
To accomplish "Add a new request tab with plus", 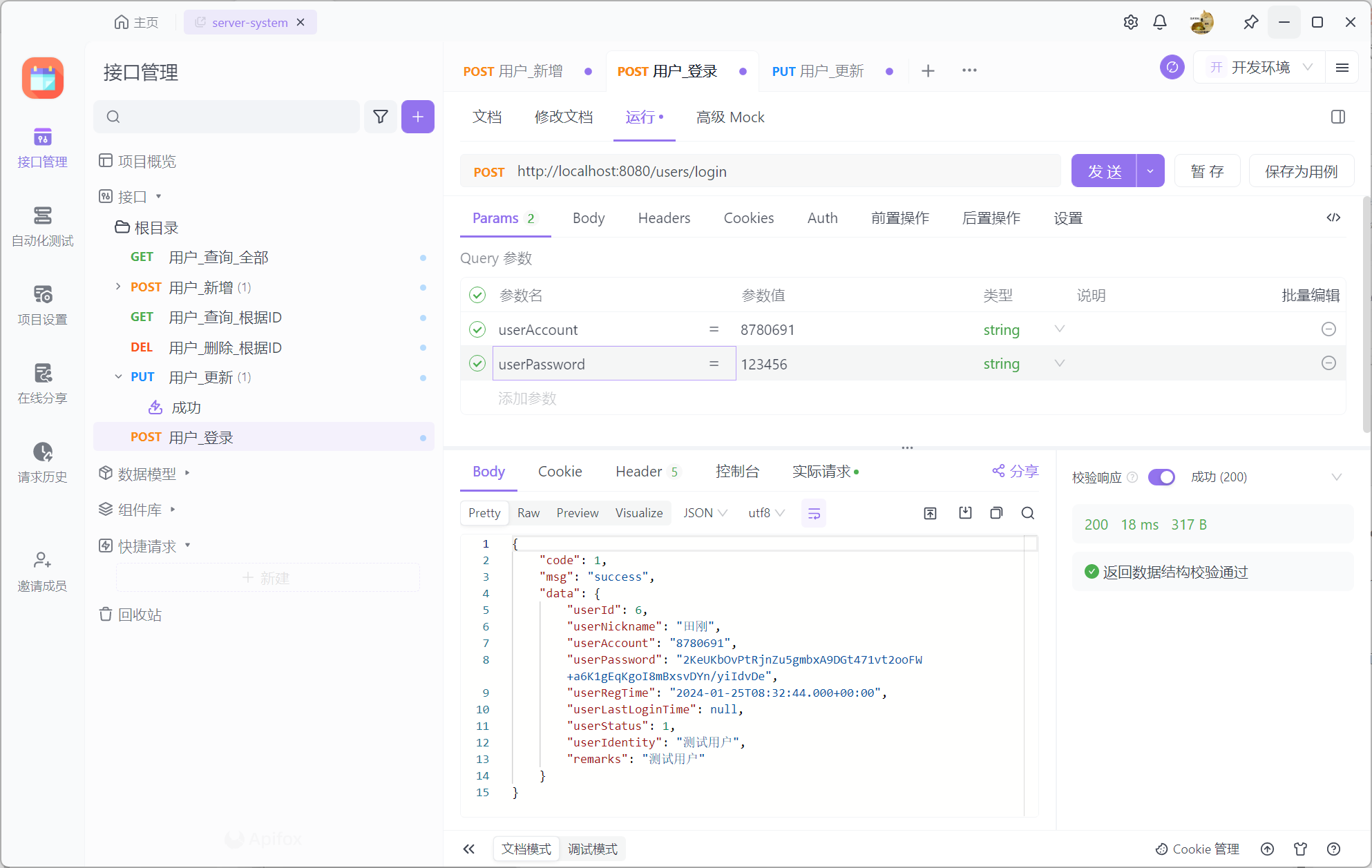I will (928, 70).
